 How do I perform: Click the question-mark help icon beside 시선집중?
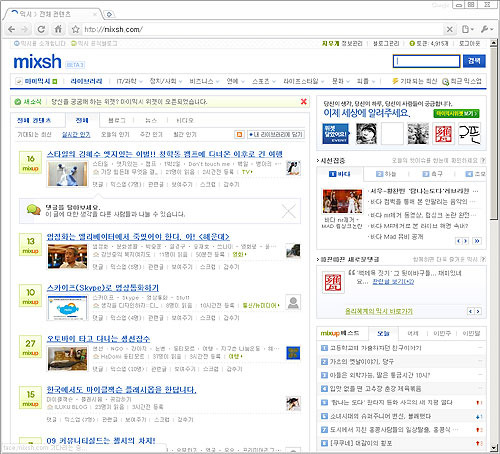pyautogui.click(x=483, y=161)
